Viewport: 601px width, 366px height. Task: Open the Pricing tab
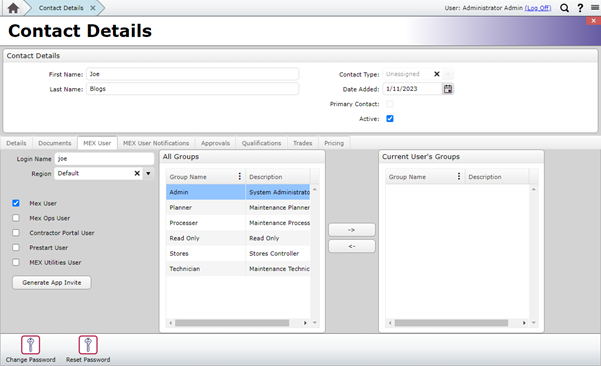pyautogui.click(x=334, y=143)
